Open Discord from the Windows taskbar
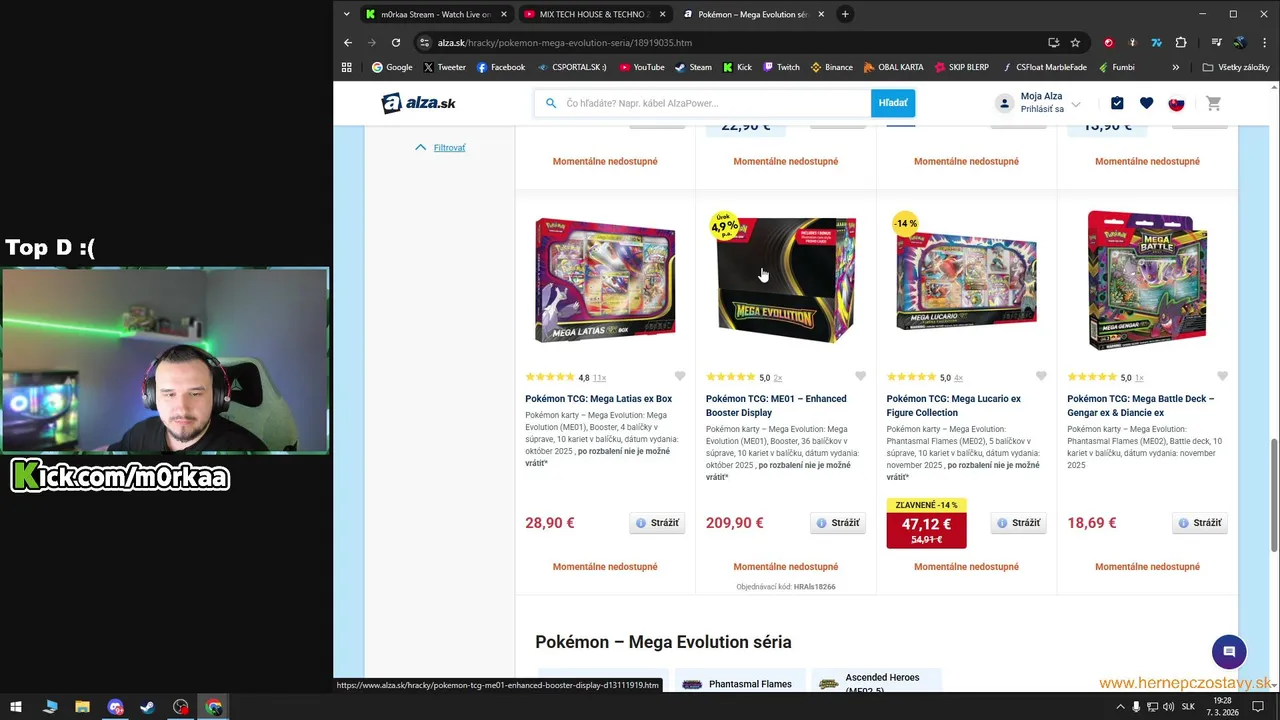Viewport: 1280px width, 720px height. [115, 707]
